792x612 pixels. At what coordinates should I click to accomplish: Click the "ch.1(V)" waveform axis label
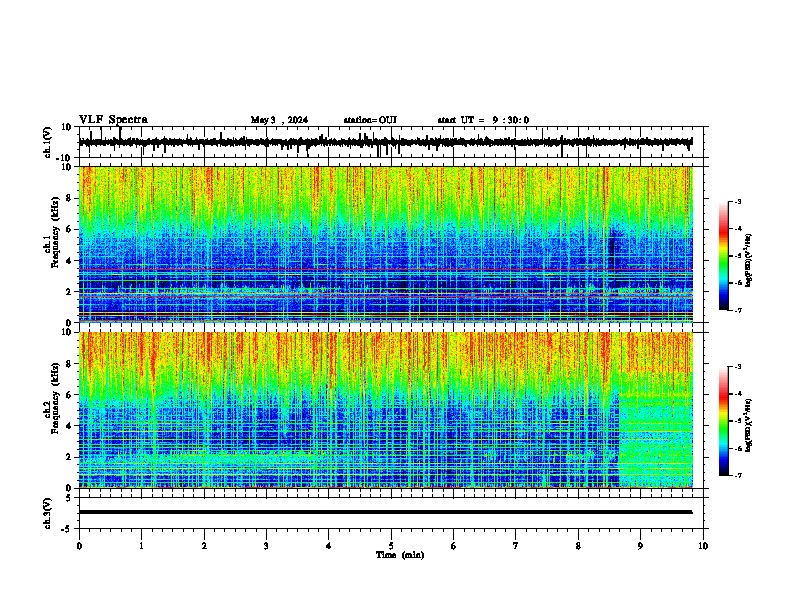coord(48,142)
